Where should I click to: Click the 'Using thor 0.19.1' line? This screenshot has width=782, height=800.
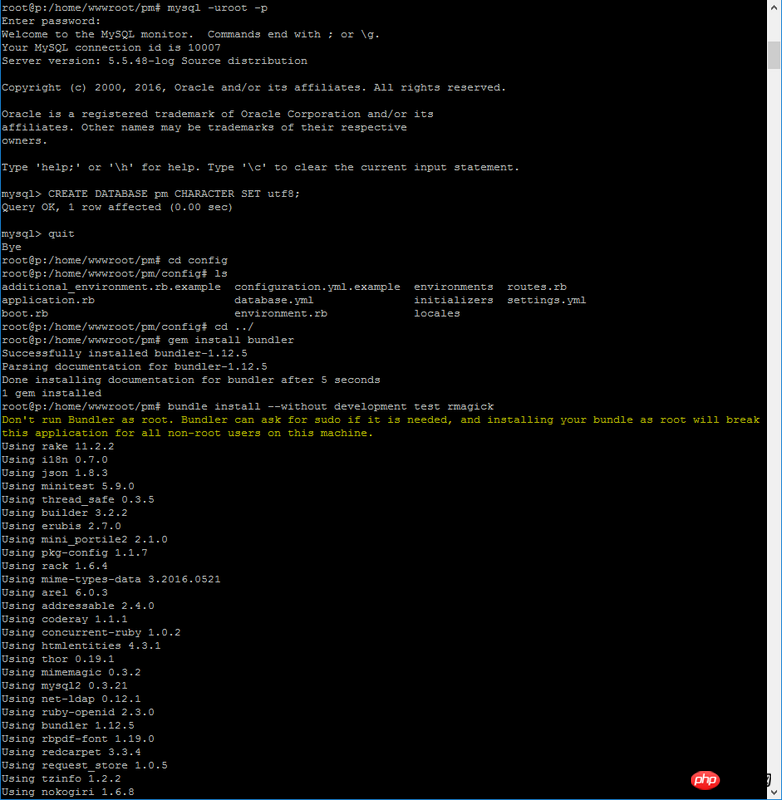pos(58,659)
